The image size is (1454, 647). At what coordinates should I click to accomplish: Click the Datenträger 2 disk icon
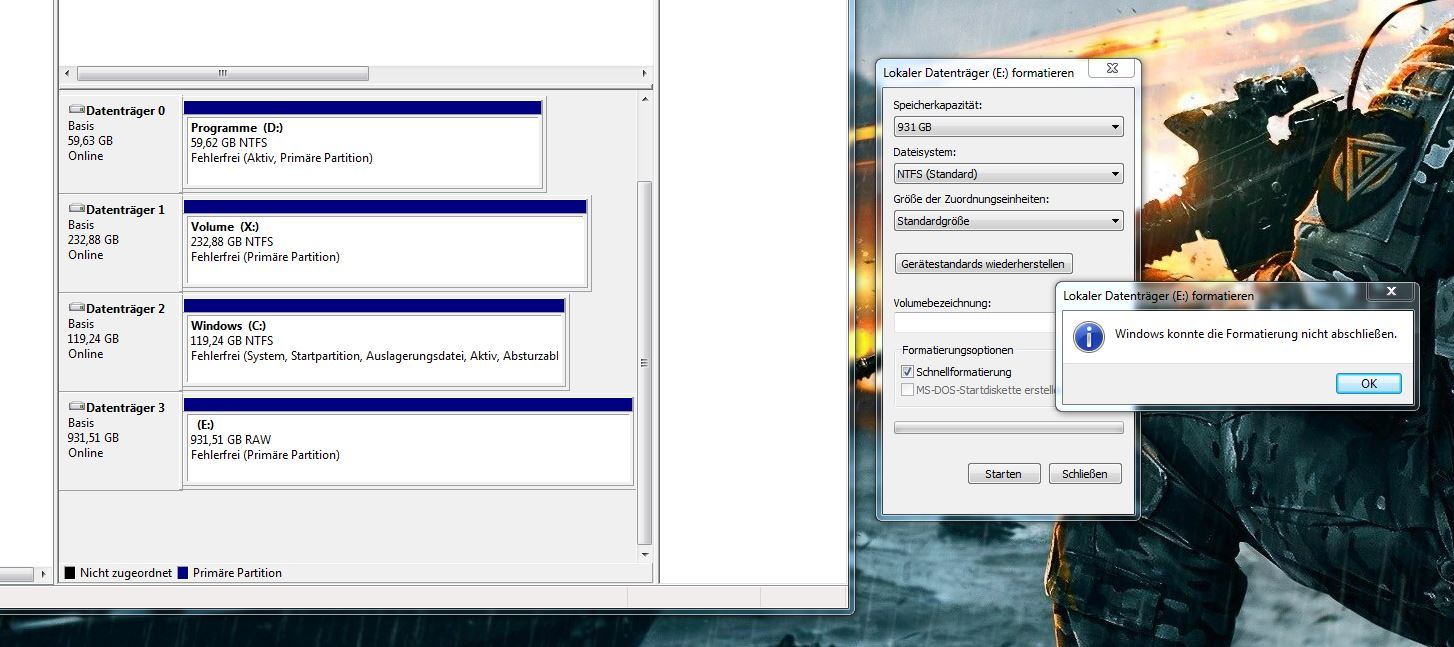[76, 308]
